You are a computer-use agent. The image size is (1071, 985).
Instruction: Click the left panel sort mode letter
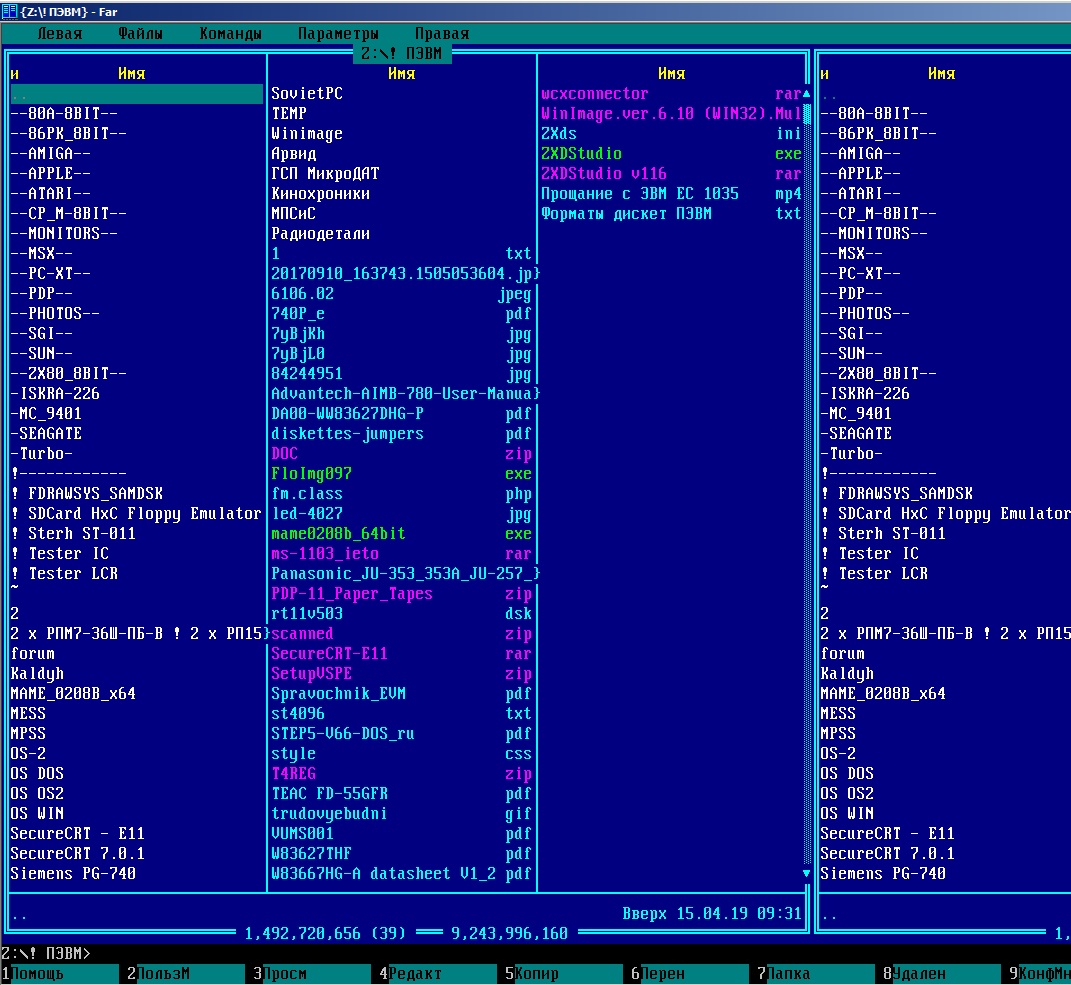15,73
